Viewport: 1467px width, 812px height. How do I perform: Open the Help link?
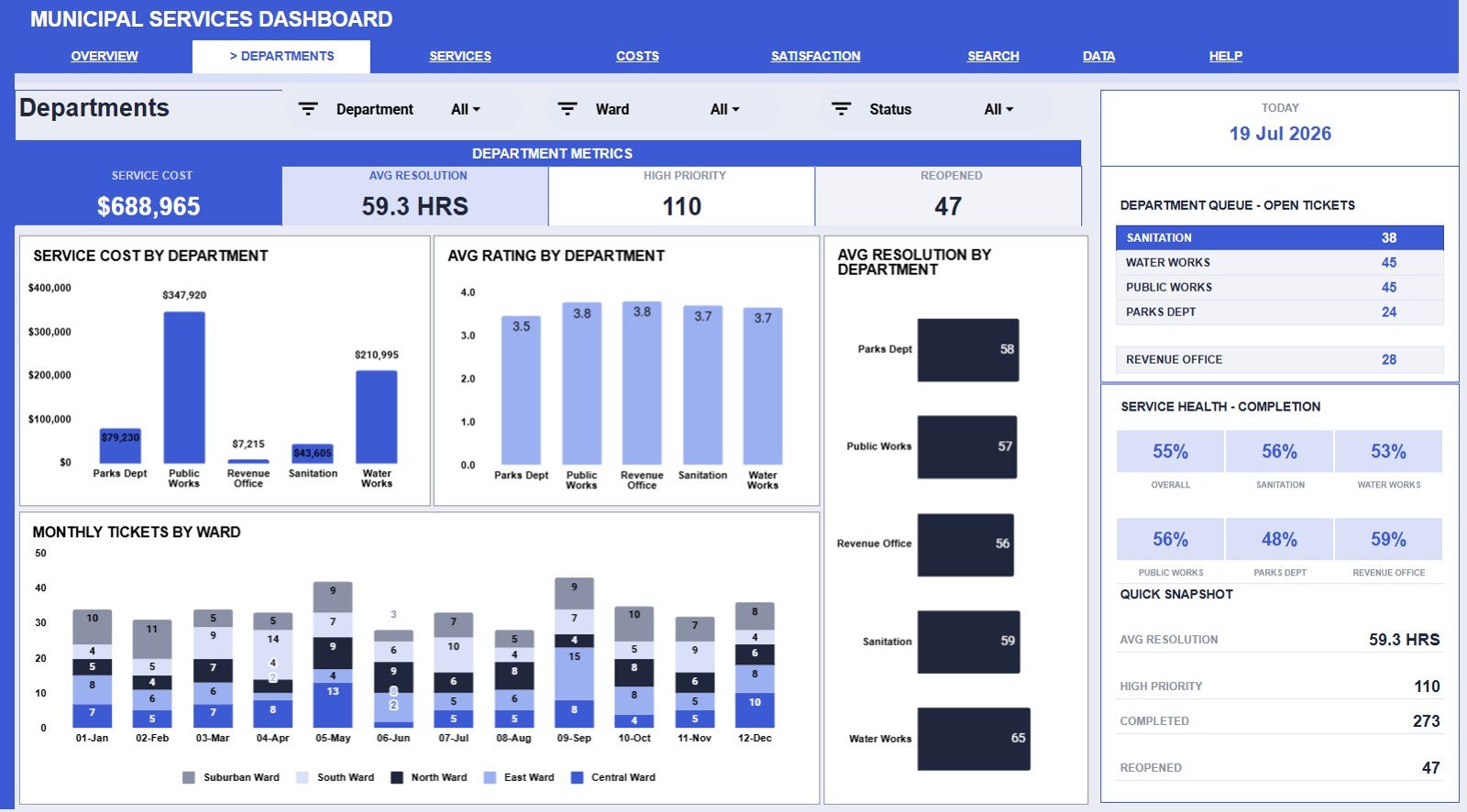tap(1225, 56)
